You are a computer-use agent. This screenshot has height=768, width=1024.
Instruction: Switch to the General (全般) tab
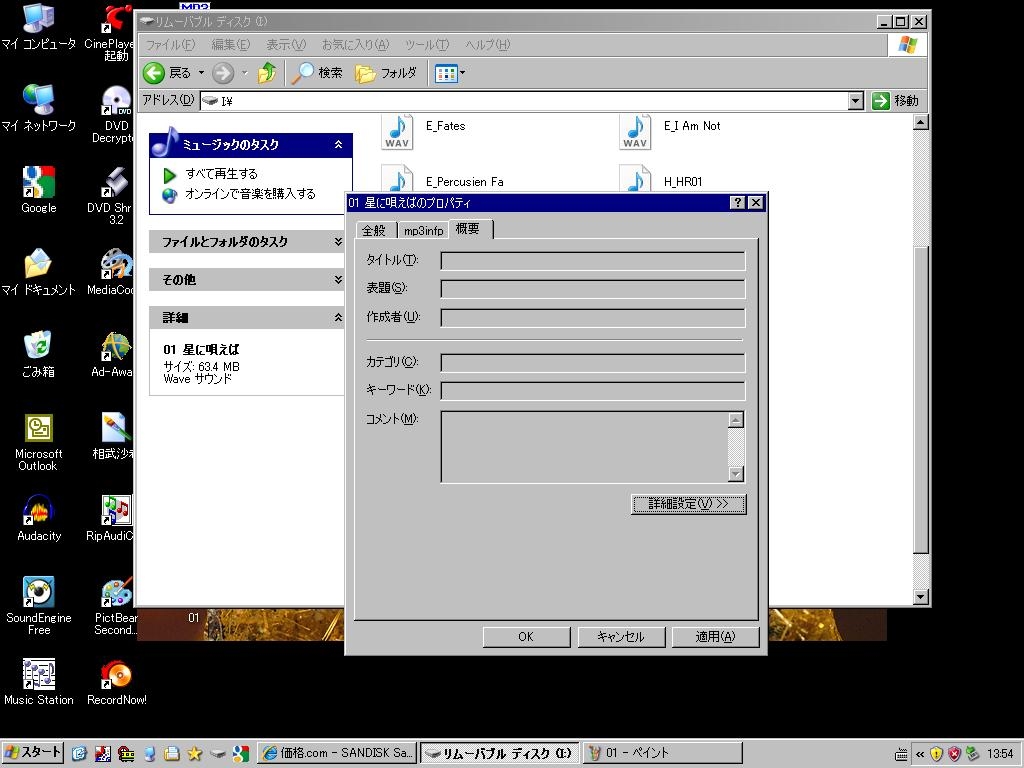tap(374, 231)
